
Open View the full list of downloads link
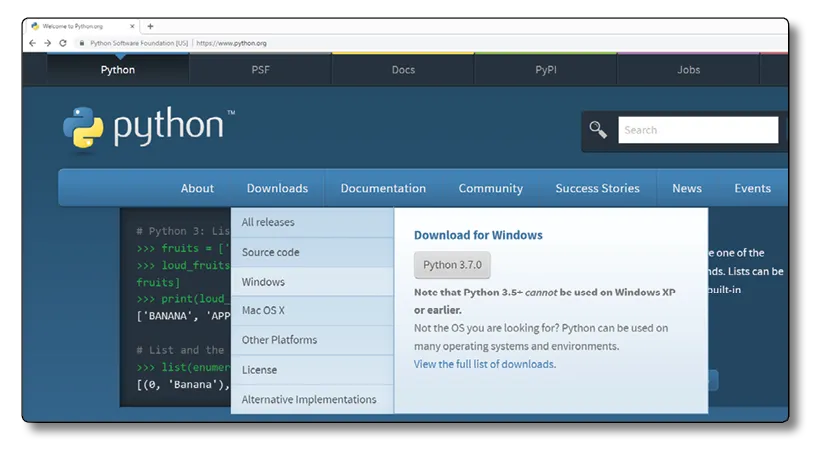tap(485, 364)
